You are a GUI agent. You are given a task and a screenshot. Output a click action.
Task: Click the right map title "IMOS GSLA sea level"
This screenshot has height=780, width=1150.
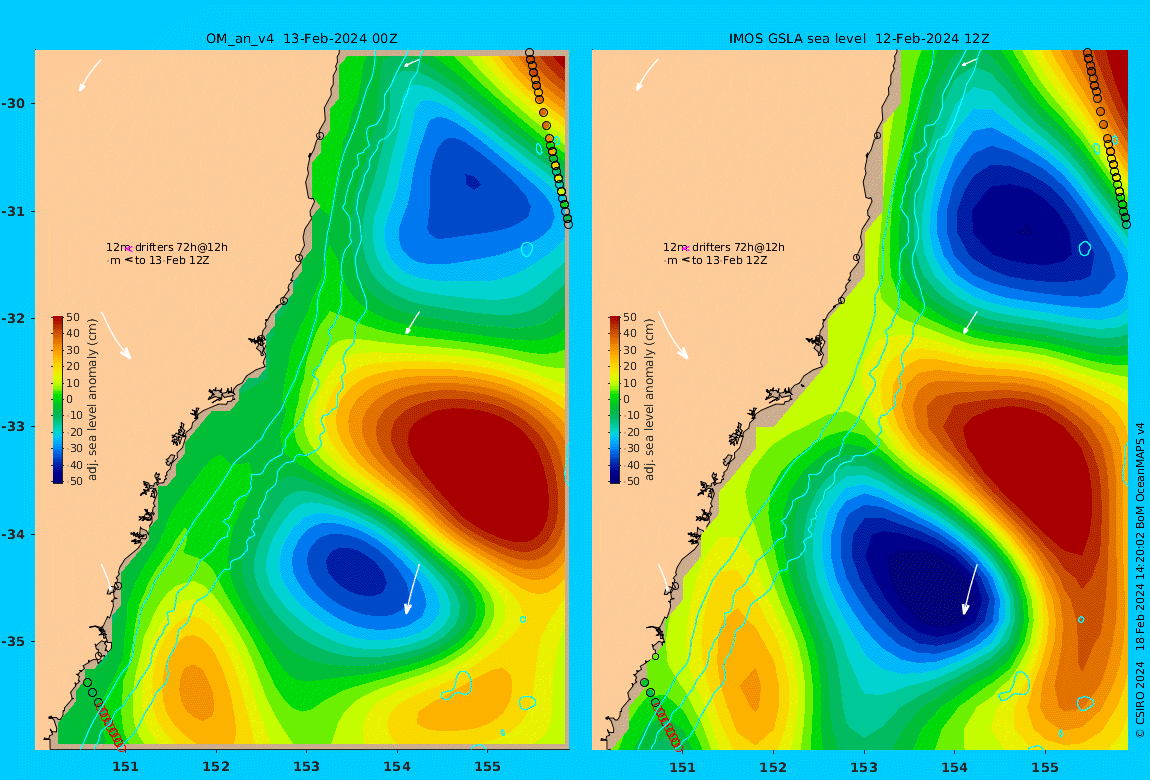pos(799,39)
